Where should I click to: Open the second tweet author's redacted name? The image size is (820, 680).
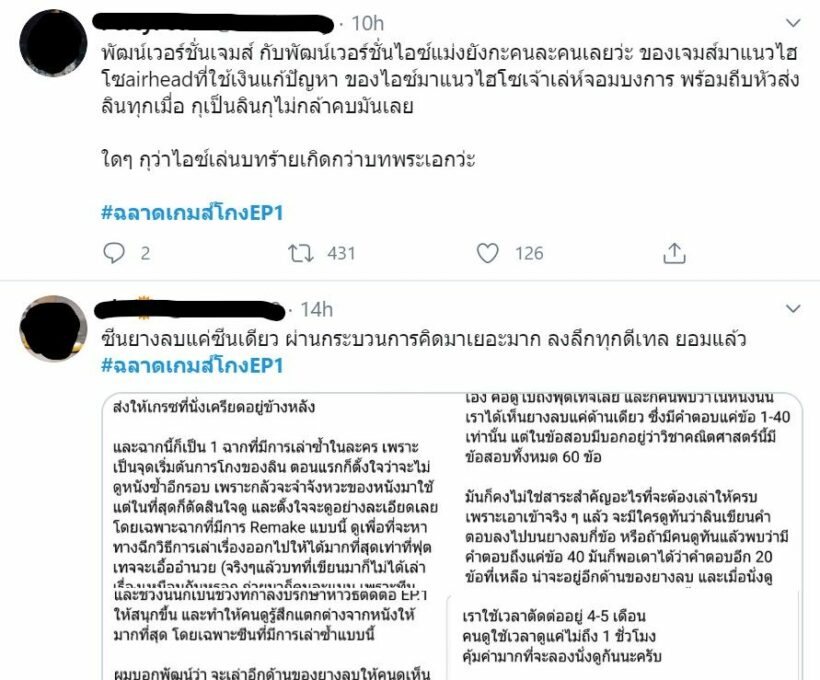click(x=190, y=309)
